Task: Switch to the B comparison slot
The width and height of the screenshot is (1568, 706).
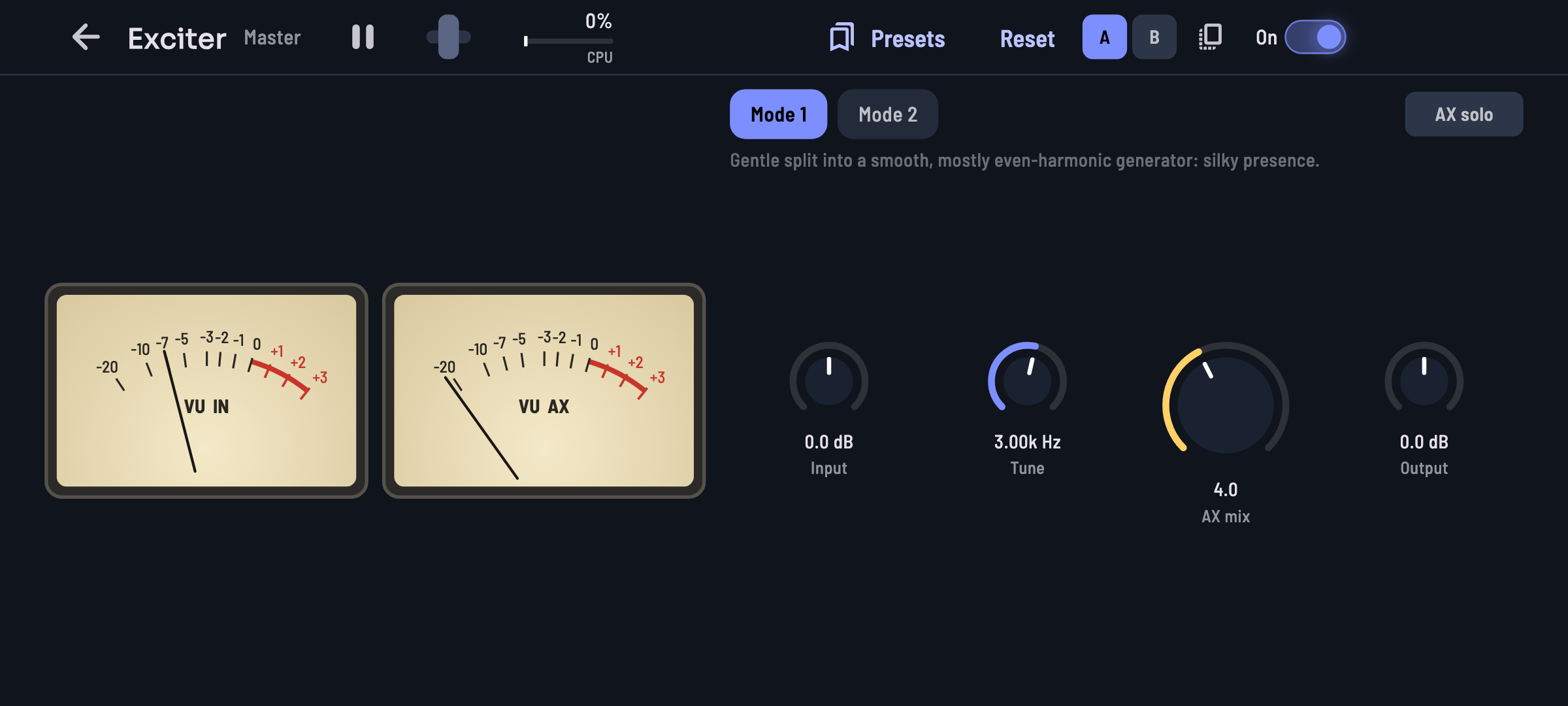Action: point(1154,37)
